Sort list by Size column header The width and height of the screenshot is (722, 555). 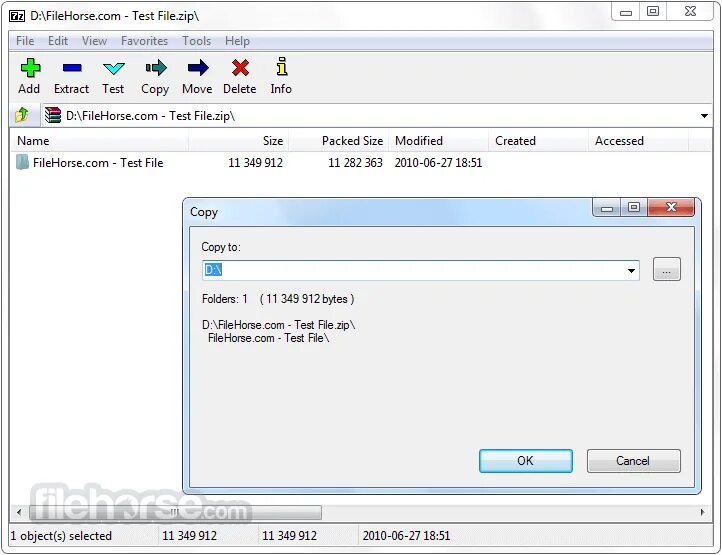click(x=239, y=140)
